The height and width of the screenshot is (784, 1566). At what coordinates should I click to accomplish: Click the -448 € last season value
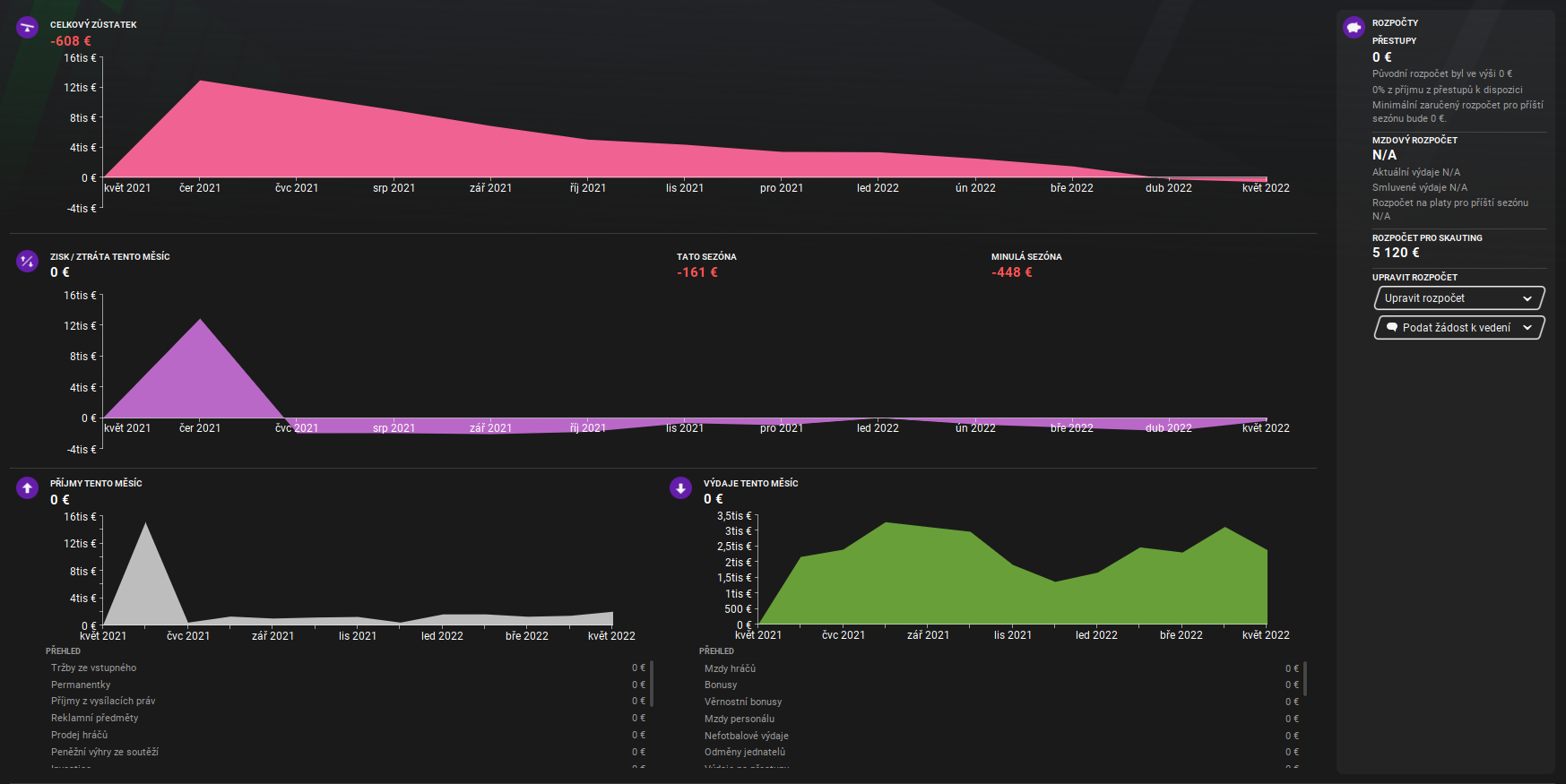[1012, 272]
